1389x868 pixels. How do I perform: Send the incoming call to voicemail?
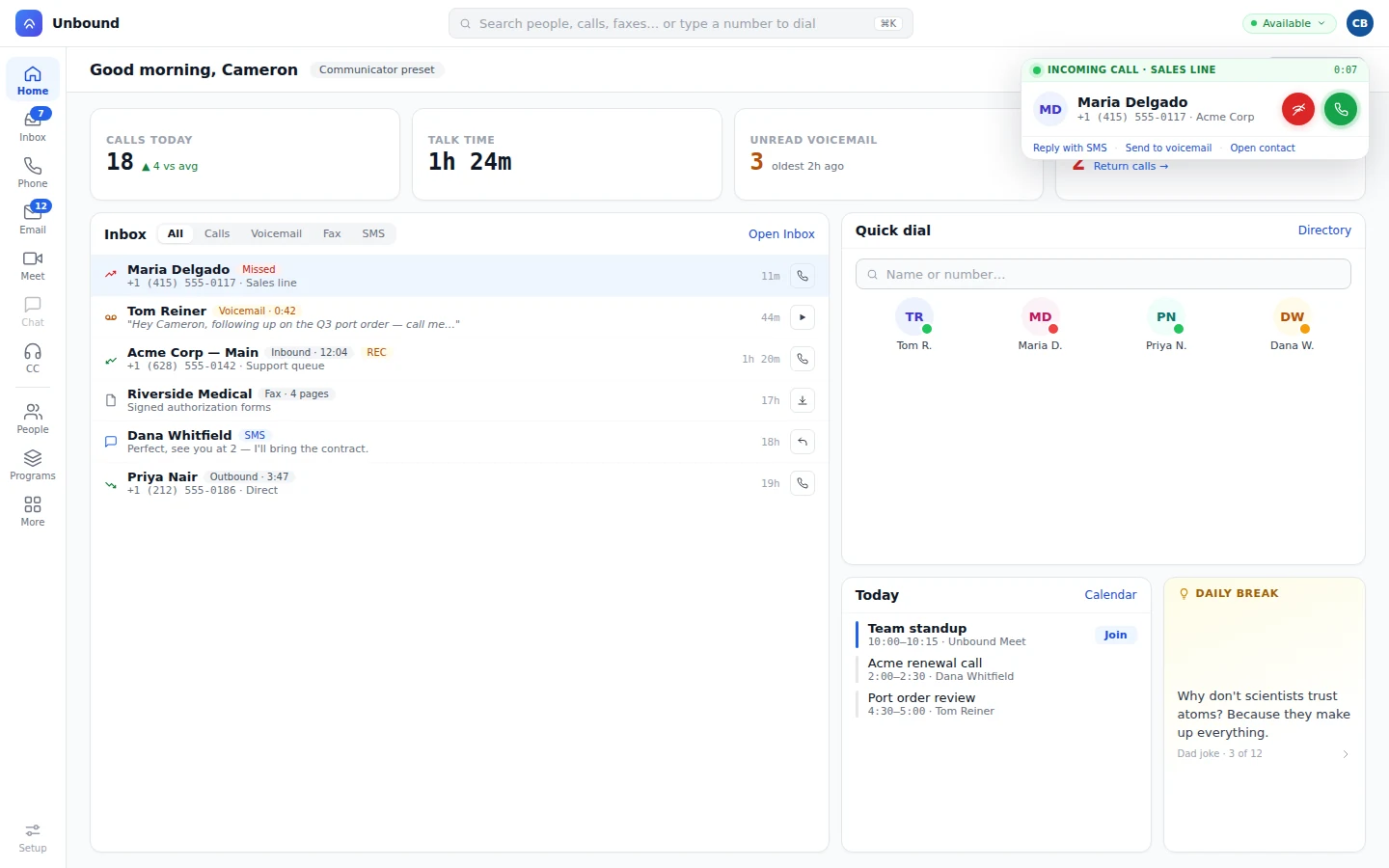pos(1168,148)
